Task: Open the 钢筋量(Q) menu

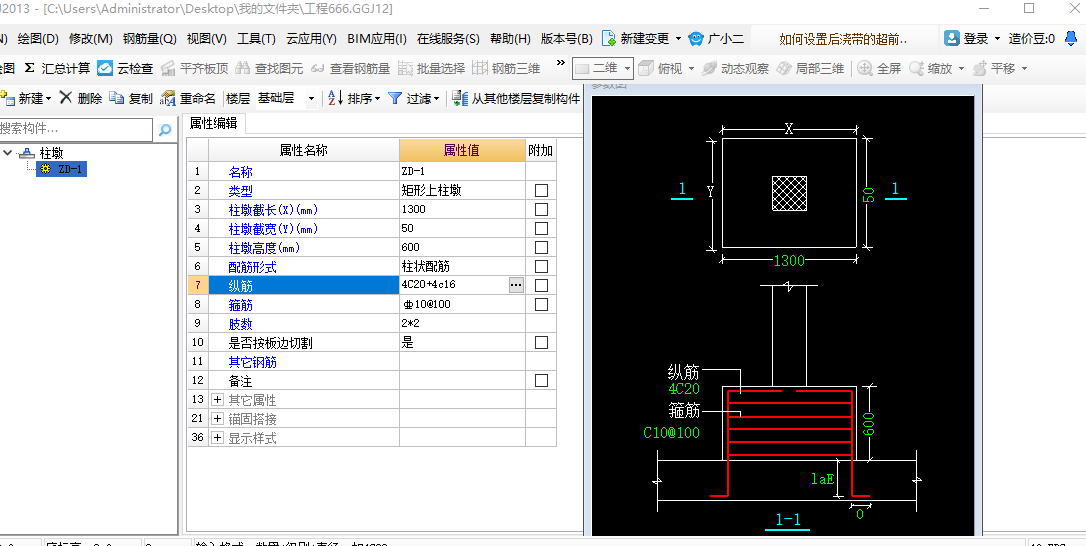Action: pos(150,39)
